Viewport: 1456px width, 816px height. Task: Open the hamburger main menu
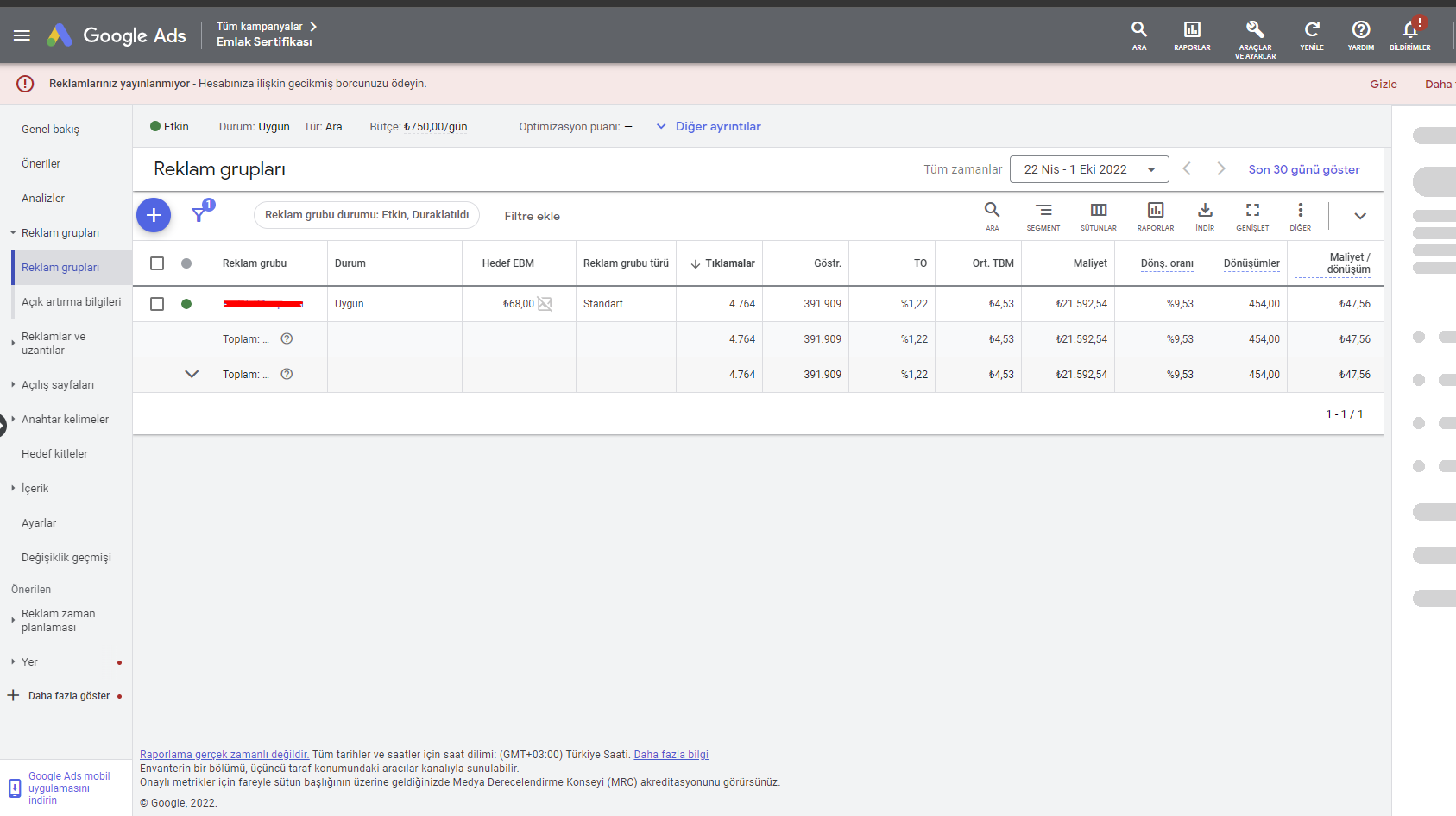(22, 35)
